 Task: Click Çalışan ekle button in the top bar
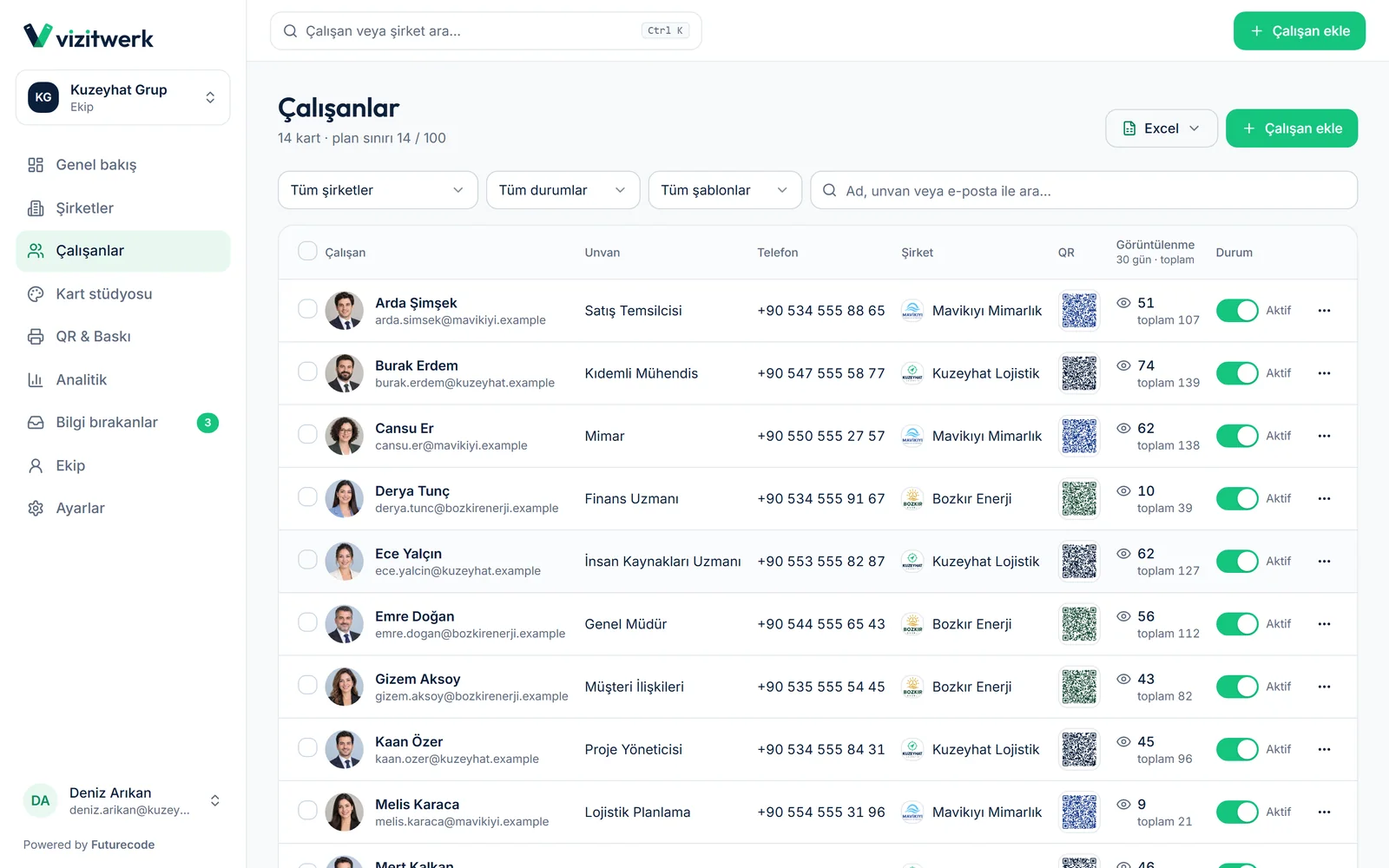(1300, 31)
